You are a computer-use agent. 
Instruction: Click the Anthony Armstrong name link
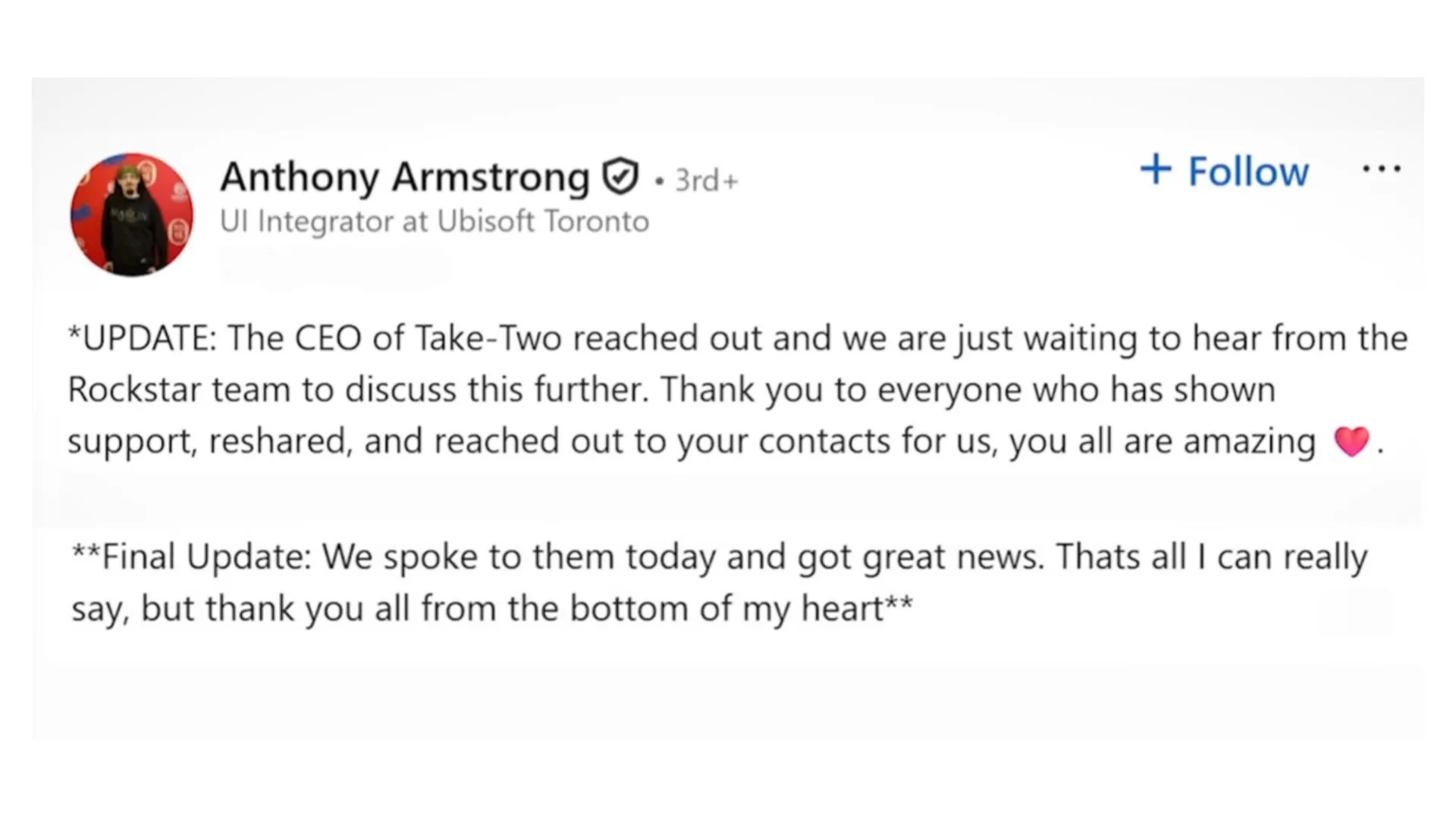pos(405,177)
